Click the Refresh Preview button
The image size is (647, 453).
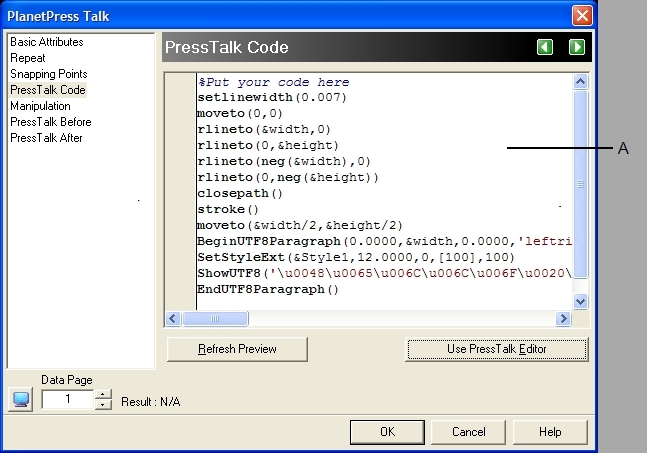(x=237, y=349)
